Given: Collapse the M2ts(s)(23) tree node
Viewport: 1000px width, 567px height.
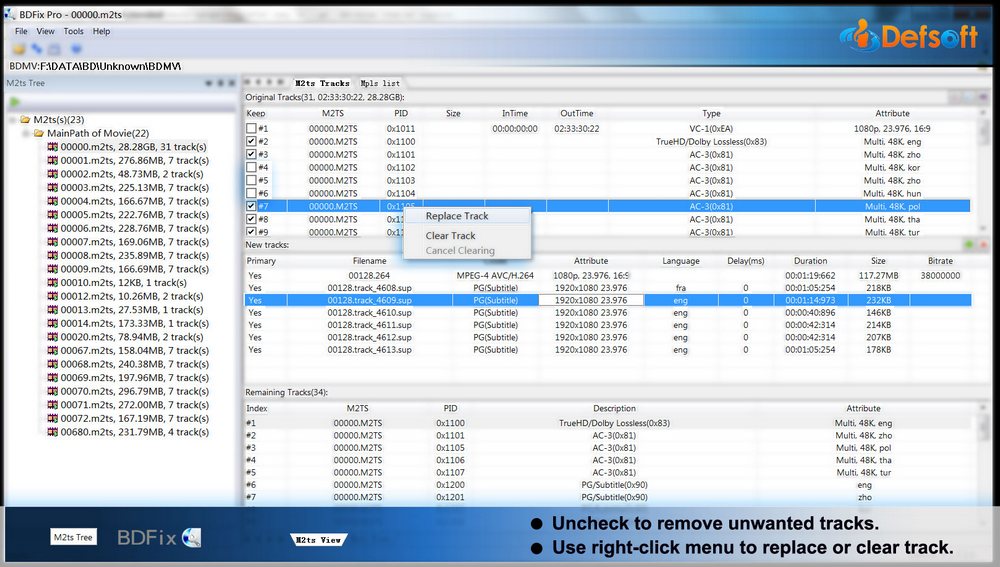Looking at the screenshot, I should [x=12, y=120].
